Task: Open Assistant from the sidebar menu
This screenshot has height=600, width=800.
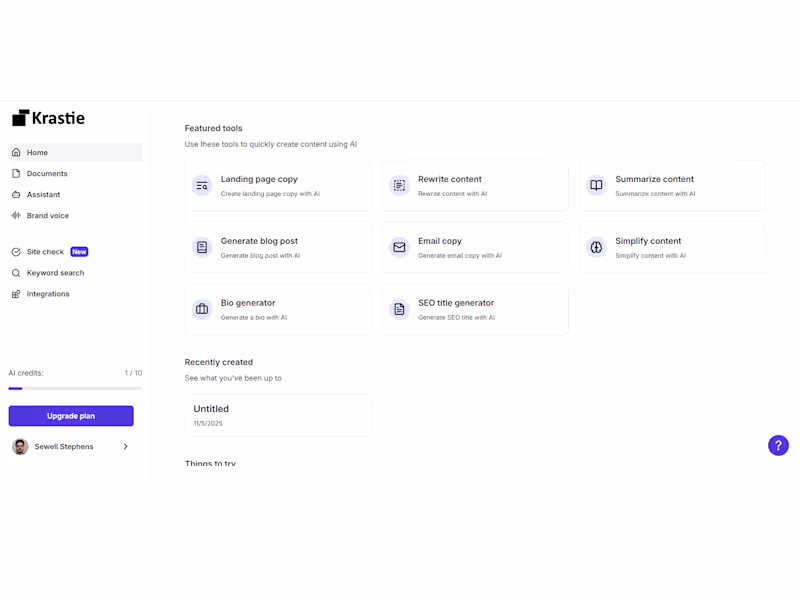Action: point(43,194)
